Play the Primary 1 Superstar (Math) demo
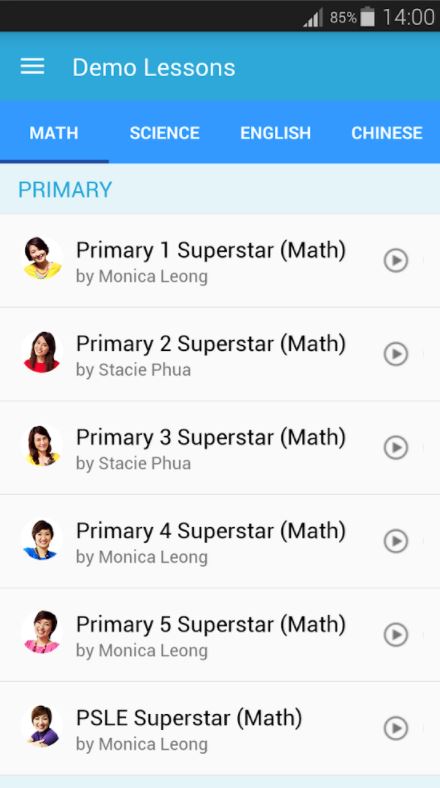The height and width of the screenshot is (788, 440). tap(396, 261)
